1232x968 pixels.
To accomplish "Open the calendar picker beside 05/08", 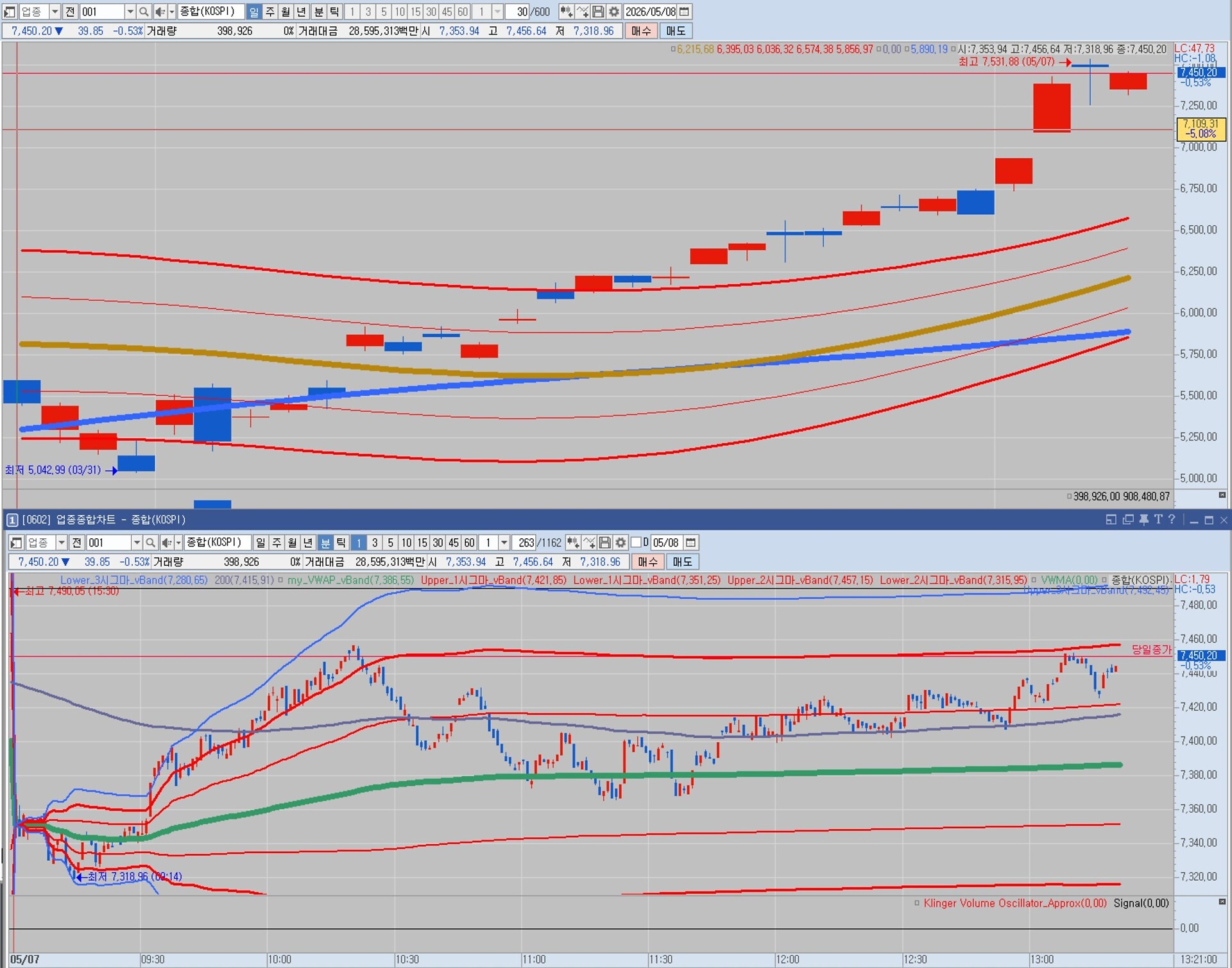I will pyautogui.click(x=690, y=543).
